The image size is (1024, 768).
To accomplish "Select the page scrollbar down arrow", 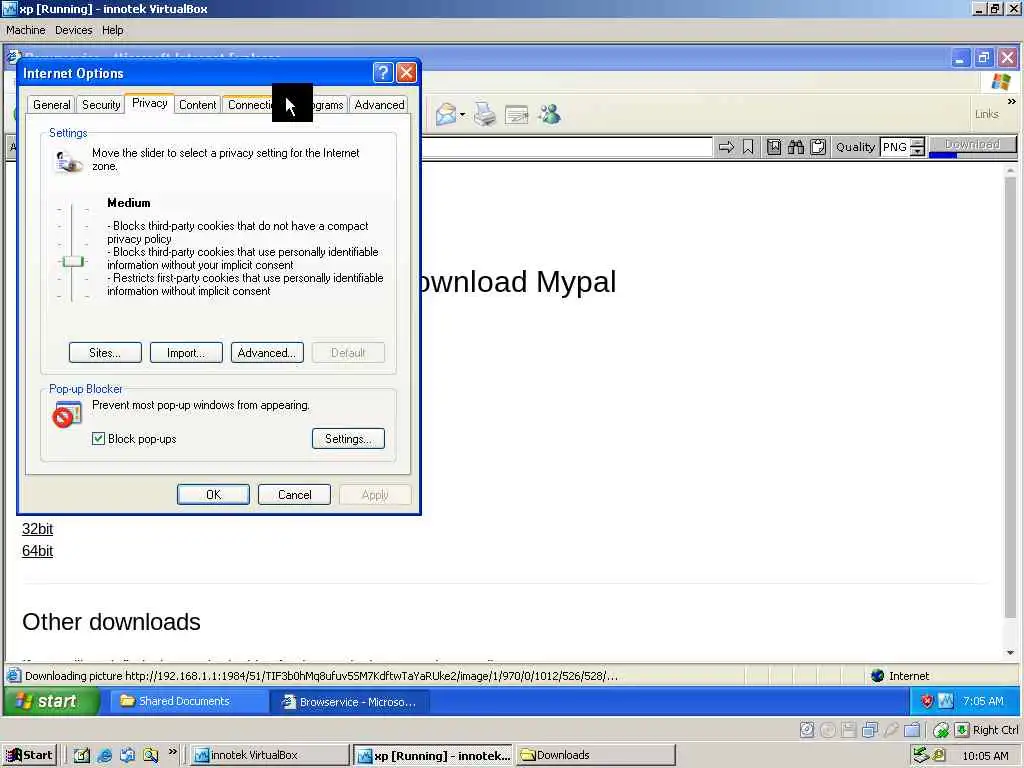I will point(1010,652).
